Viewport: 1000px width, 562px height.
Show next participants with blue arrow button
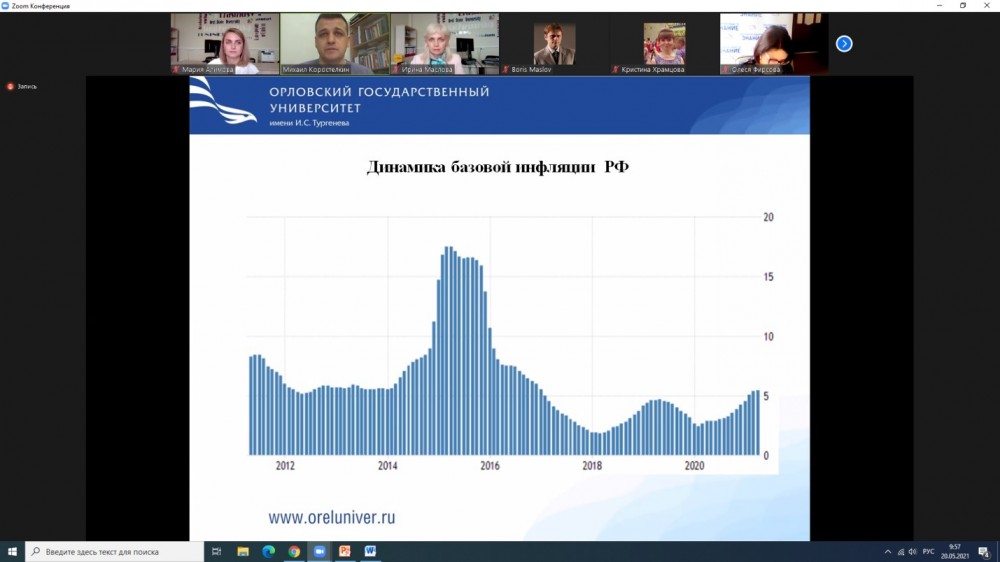(x=844, y=44)
